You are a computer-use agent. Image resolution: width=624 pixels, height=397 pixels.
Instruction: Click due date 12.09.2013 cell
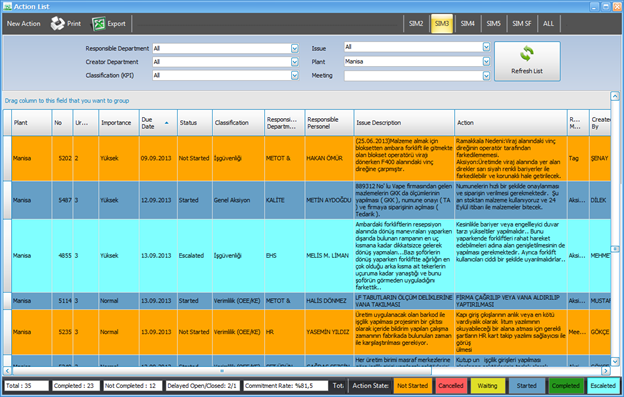[158, 200]
